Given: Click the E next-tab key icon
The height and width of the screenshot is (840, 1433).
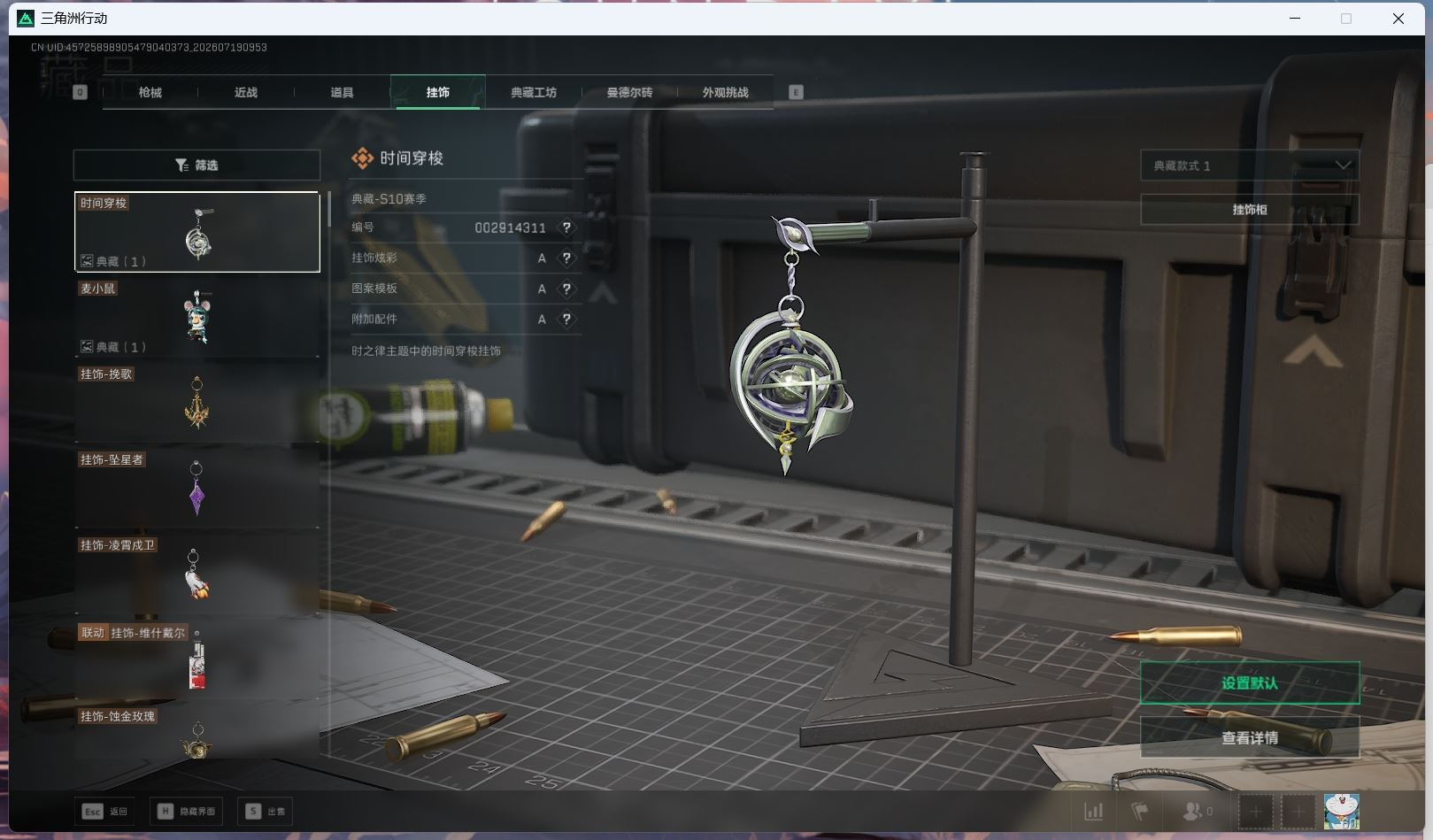Looking at the screenshot, I should point(796,92).
